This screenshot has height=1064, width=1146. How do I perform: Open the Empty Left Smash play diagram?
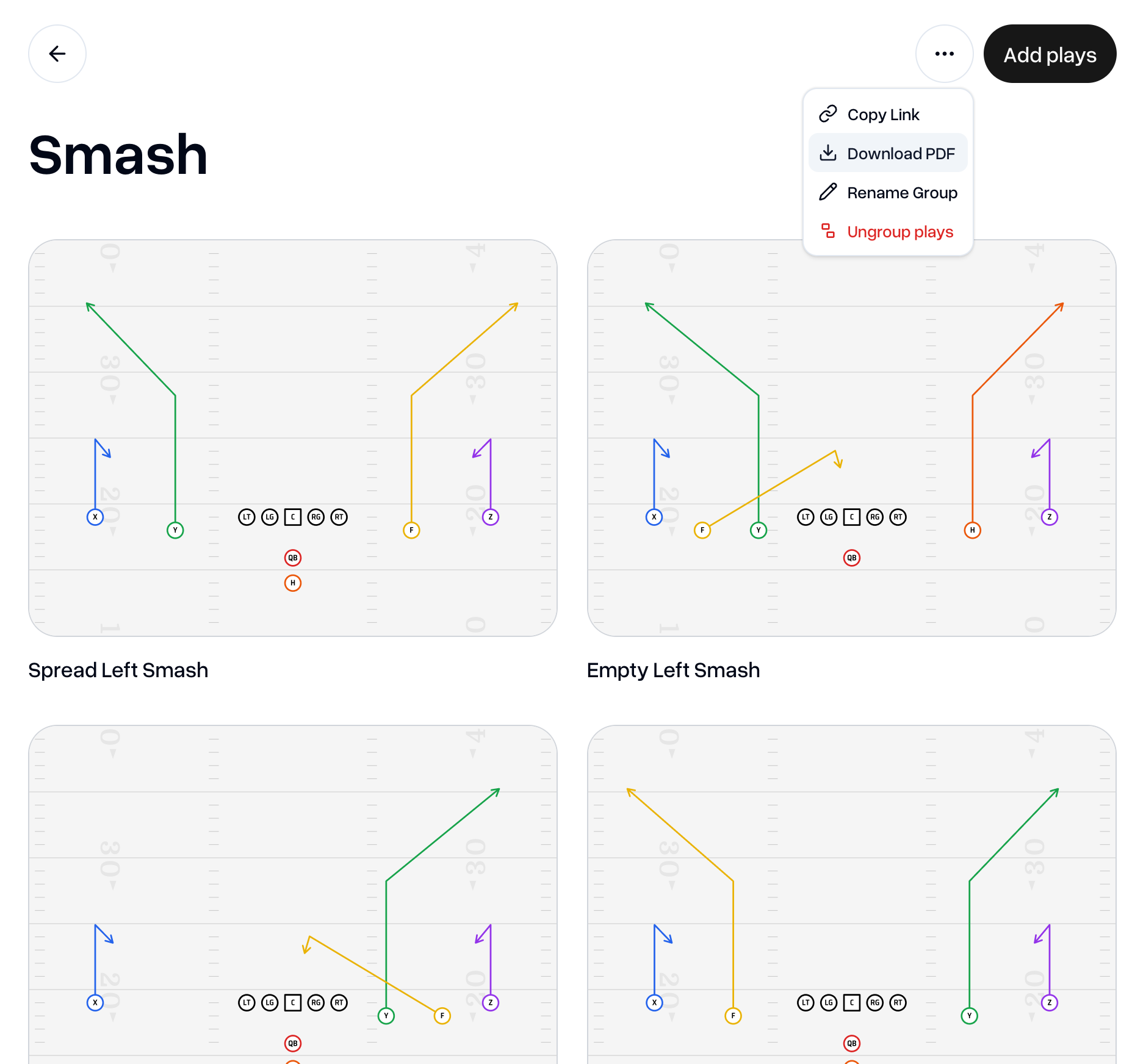tap(852, 438)
